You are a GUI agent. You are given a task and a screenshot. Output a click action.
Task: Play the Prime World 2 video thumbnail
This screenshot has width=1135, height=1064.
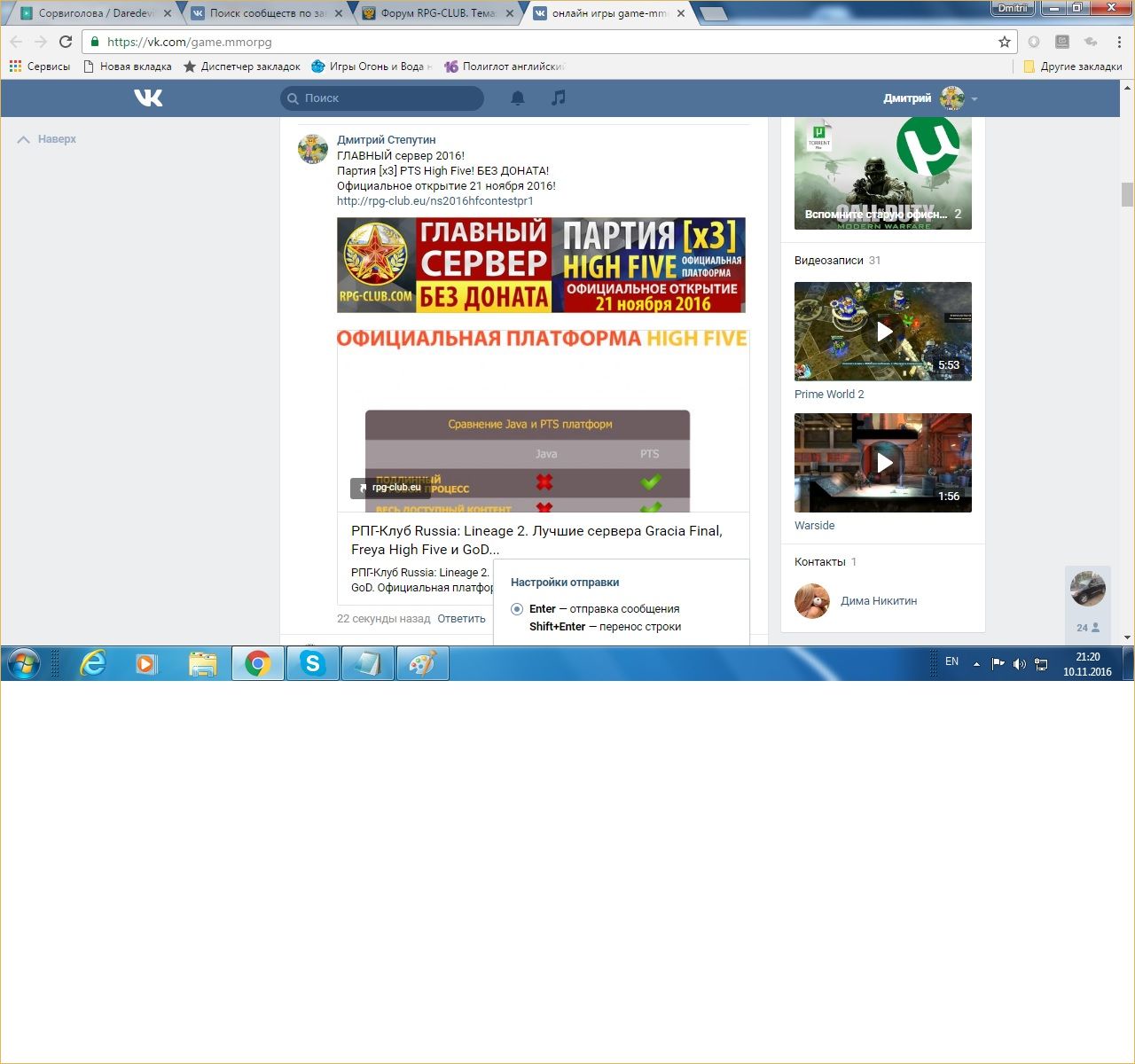(x=883, y=332)
